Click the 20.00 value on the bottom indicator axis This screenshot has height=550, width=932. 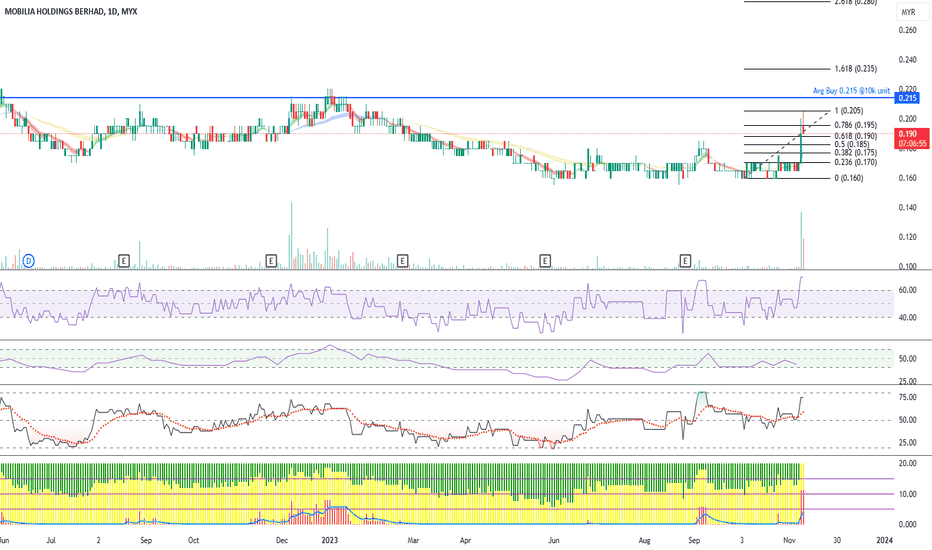(x=907, y=463)
